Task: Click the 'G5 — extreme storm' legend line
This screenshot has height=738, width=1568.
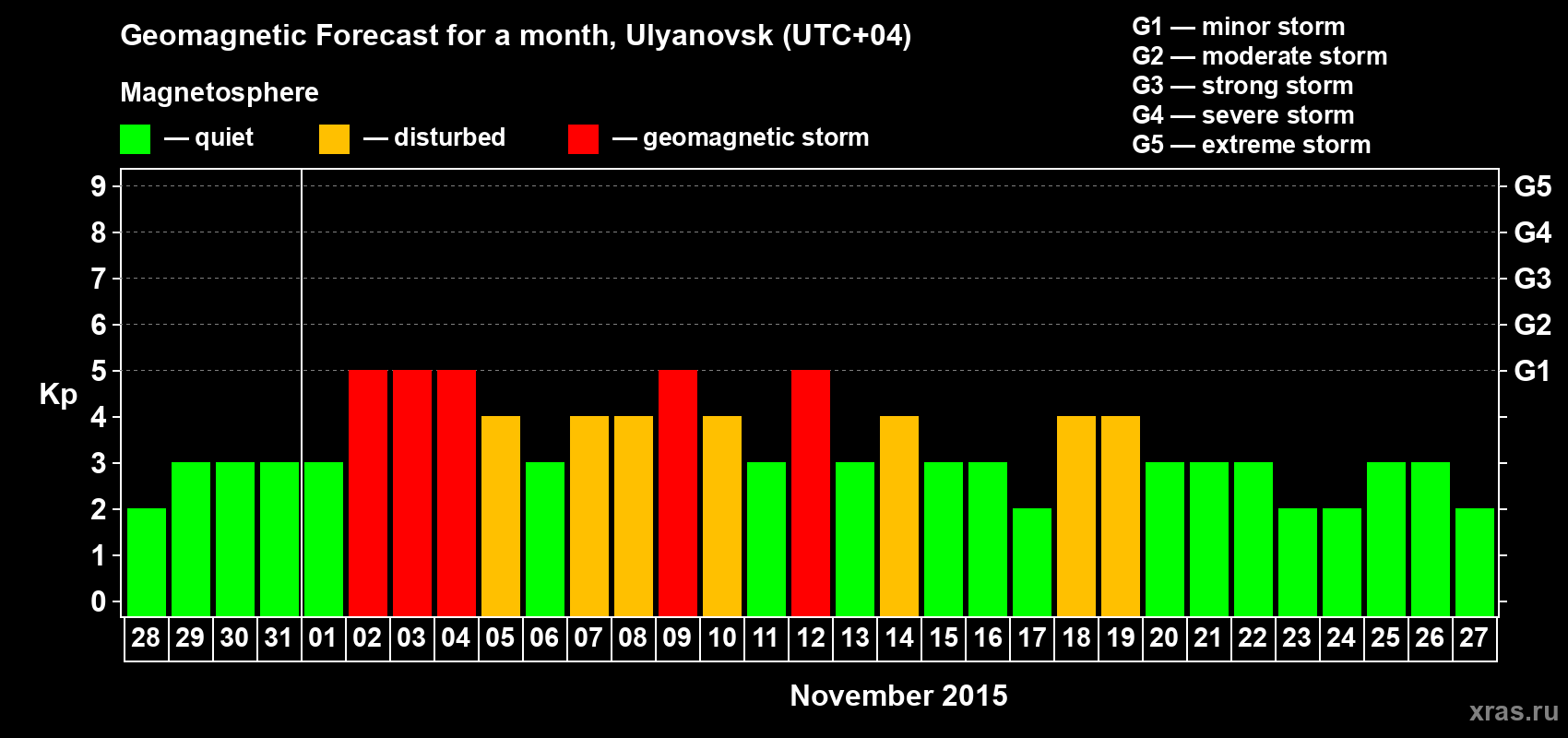Action: [x=1252, y=145]
